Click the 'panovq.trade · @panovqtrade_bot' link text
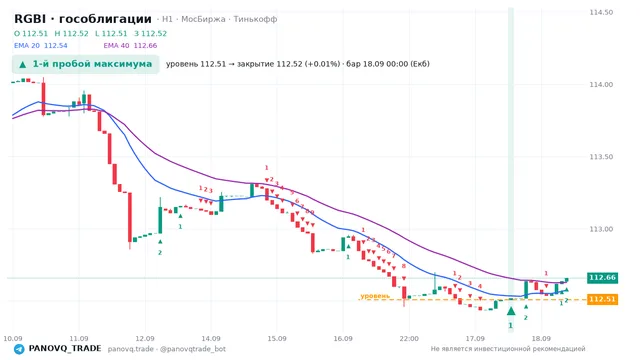Screen dimensions: 640x360 point(167,349)
